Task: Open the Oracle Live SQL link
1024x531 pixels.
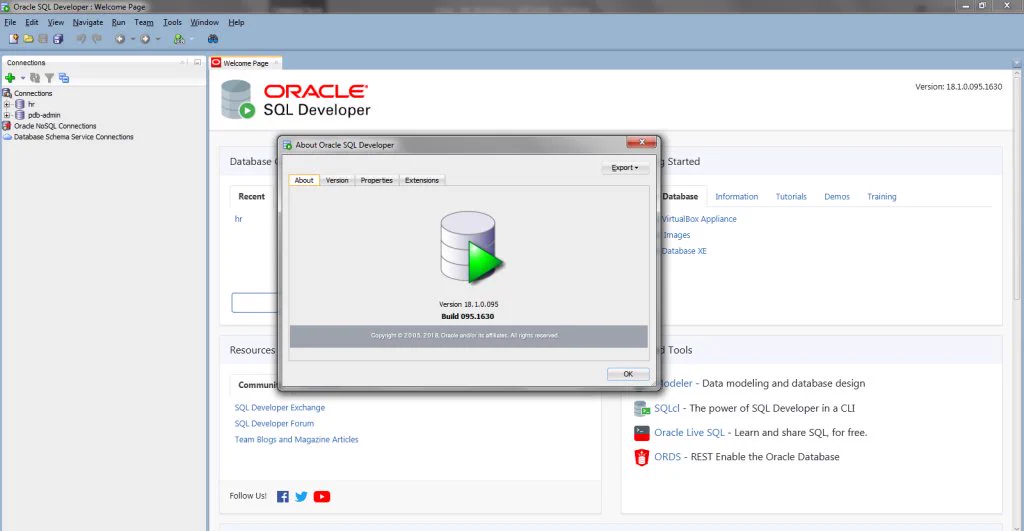Action: (690, 432)
